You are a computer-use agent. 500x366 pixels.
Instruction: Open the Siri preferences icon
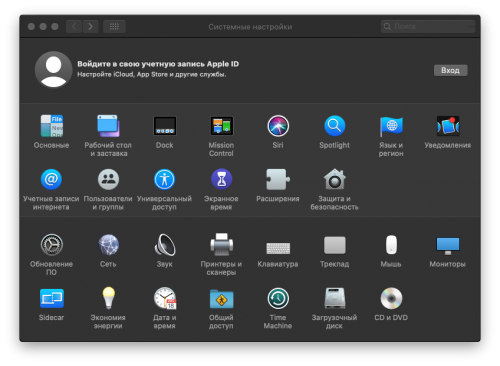[278, 126]
